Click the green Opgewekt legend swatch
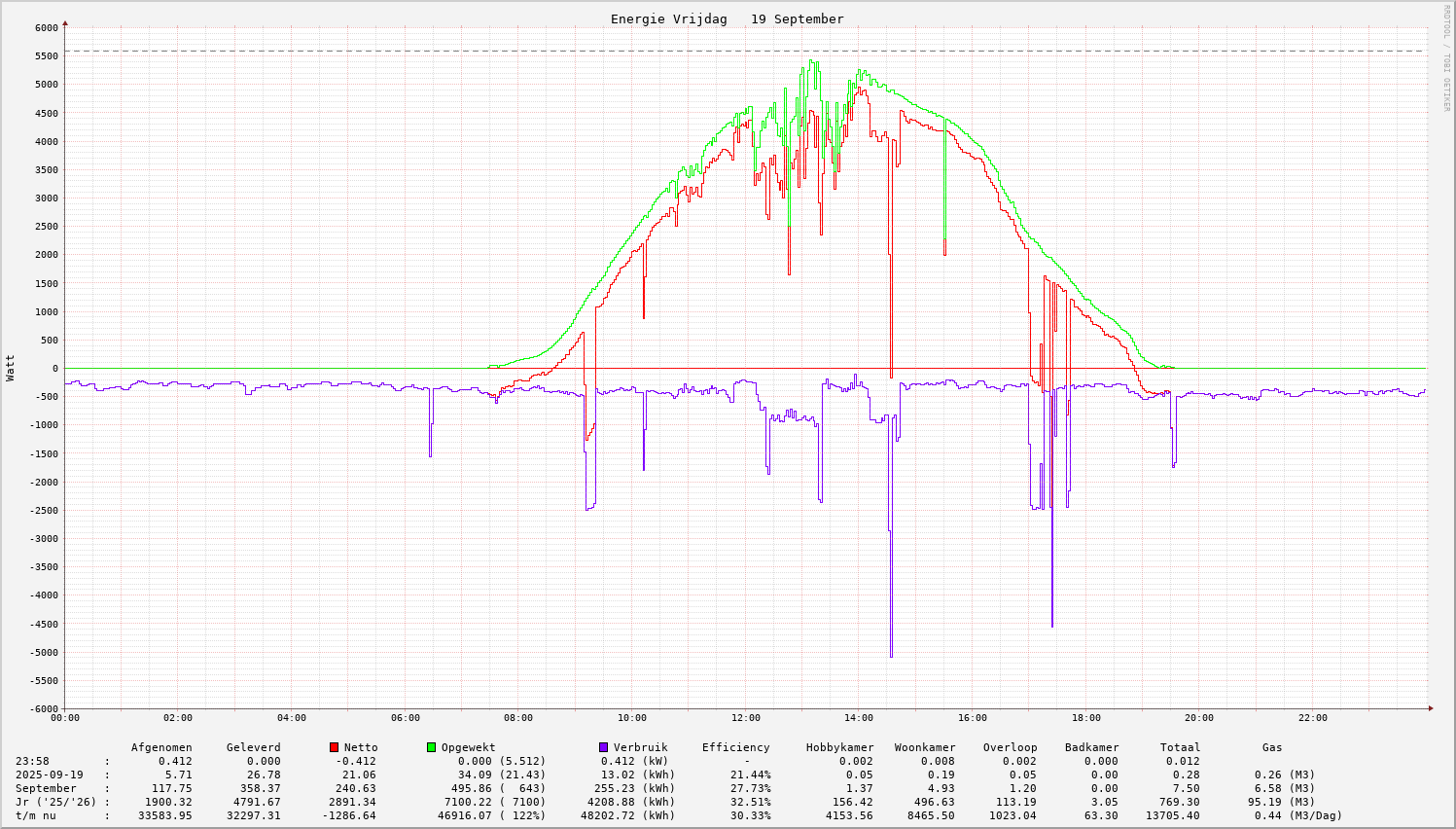This screenshot has width=1456, height=829. pyautogui.click(x=431, y=747)
